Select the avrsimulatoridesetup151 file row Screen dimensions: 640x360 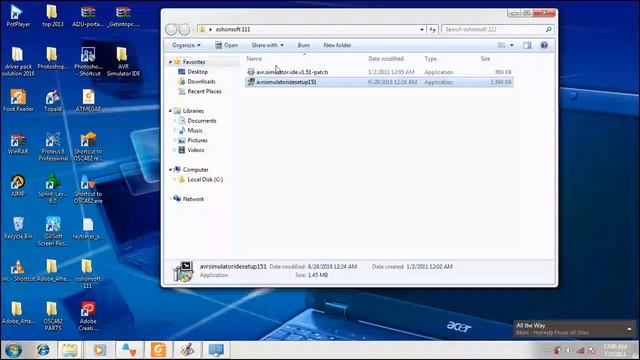coord(379,82)
